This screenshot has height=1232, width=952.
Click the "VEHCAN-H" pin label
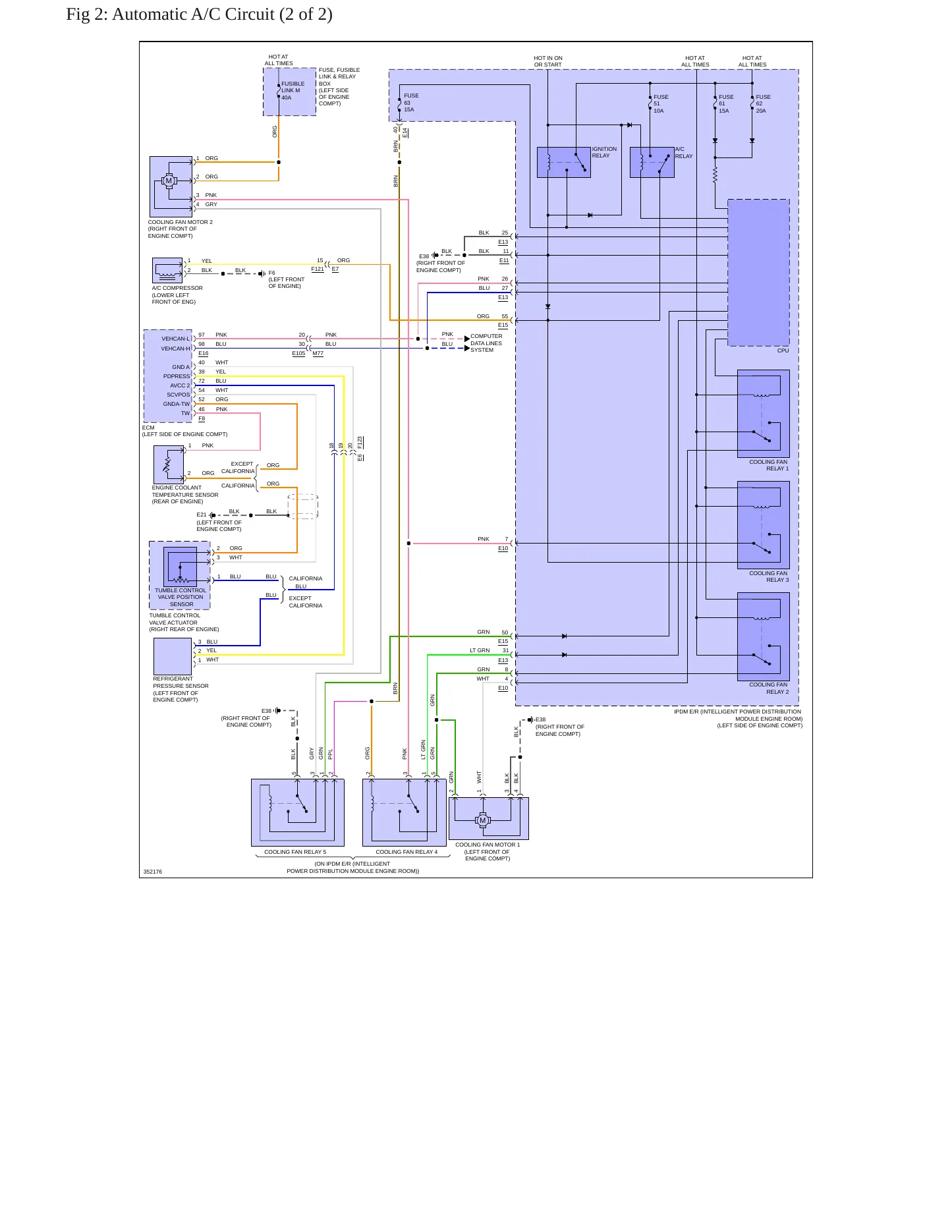pyautogui.click(x=175, y=349)
